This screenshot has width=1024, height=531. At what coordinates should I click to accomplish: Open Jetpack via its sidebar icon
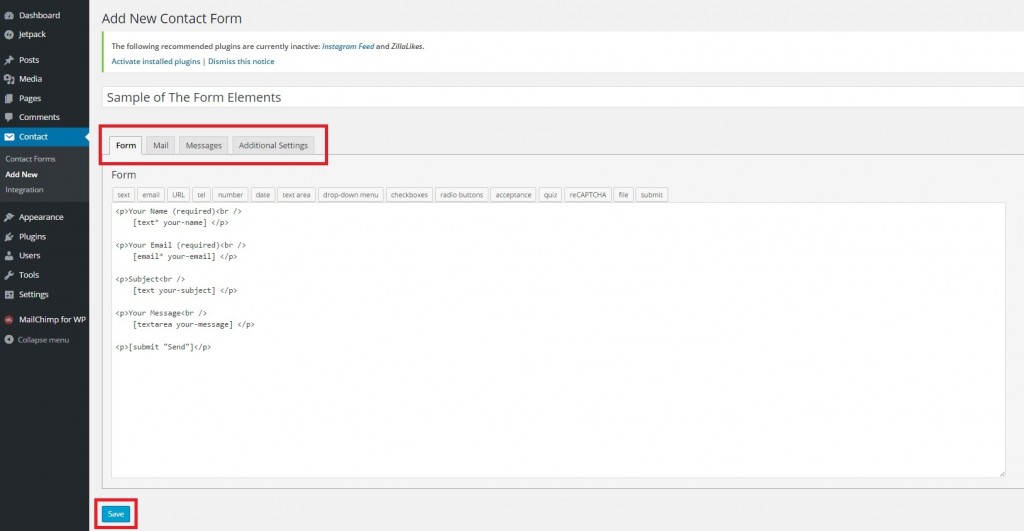click(x=9, y=34)
